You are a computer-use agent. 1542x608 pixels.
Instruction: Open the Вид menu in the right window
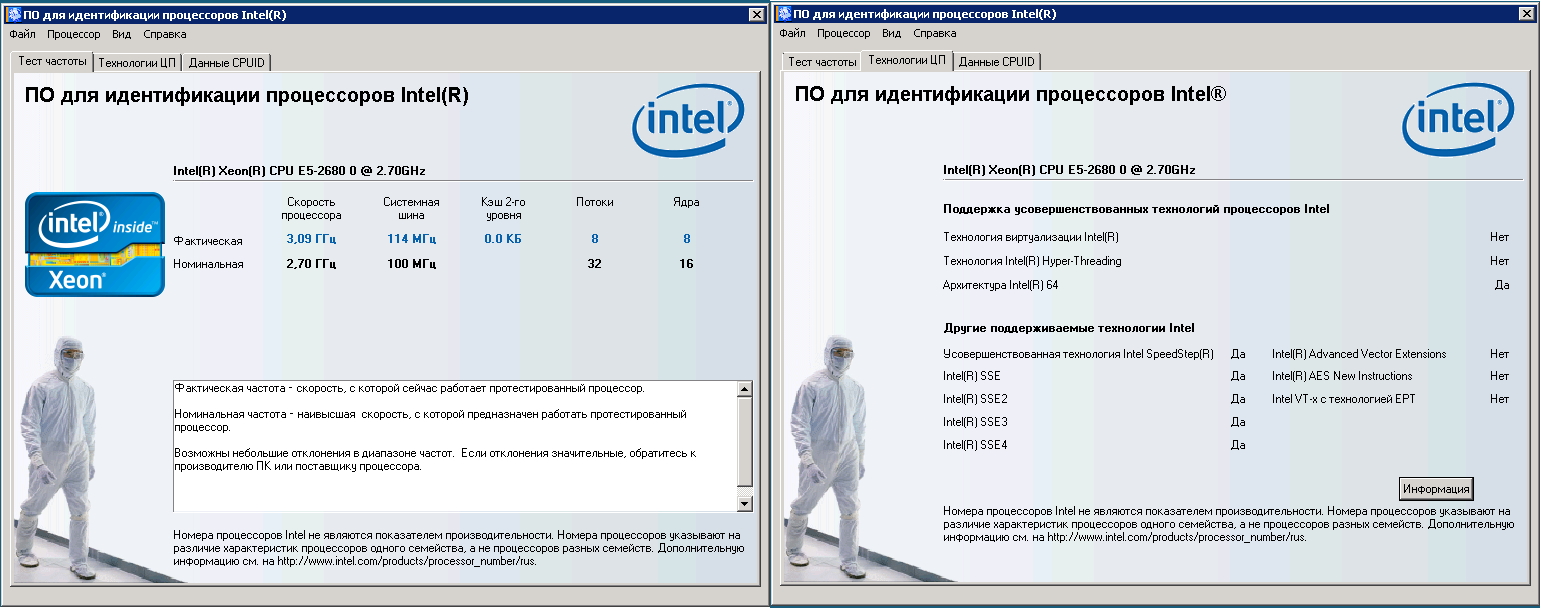891,34
